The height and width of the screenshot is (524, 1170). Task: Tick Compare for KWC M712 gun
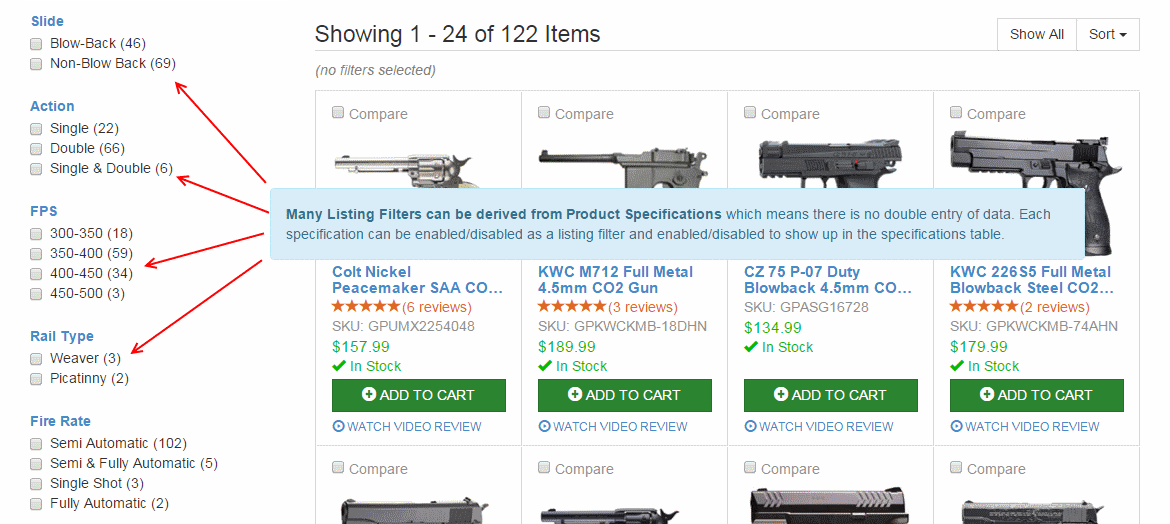click(x=544, y=113)
